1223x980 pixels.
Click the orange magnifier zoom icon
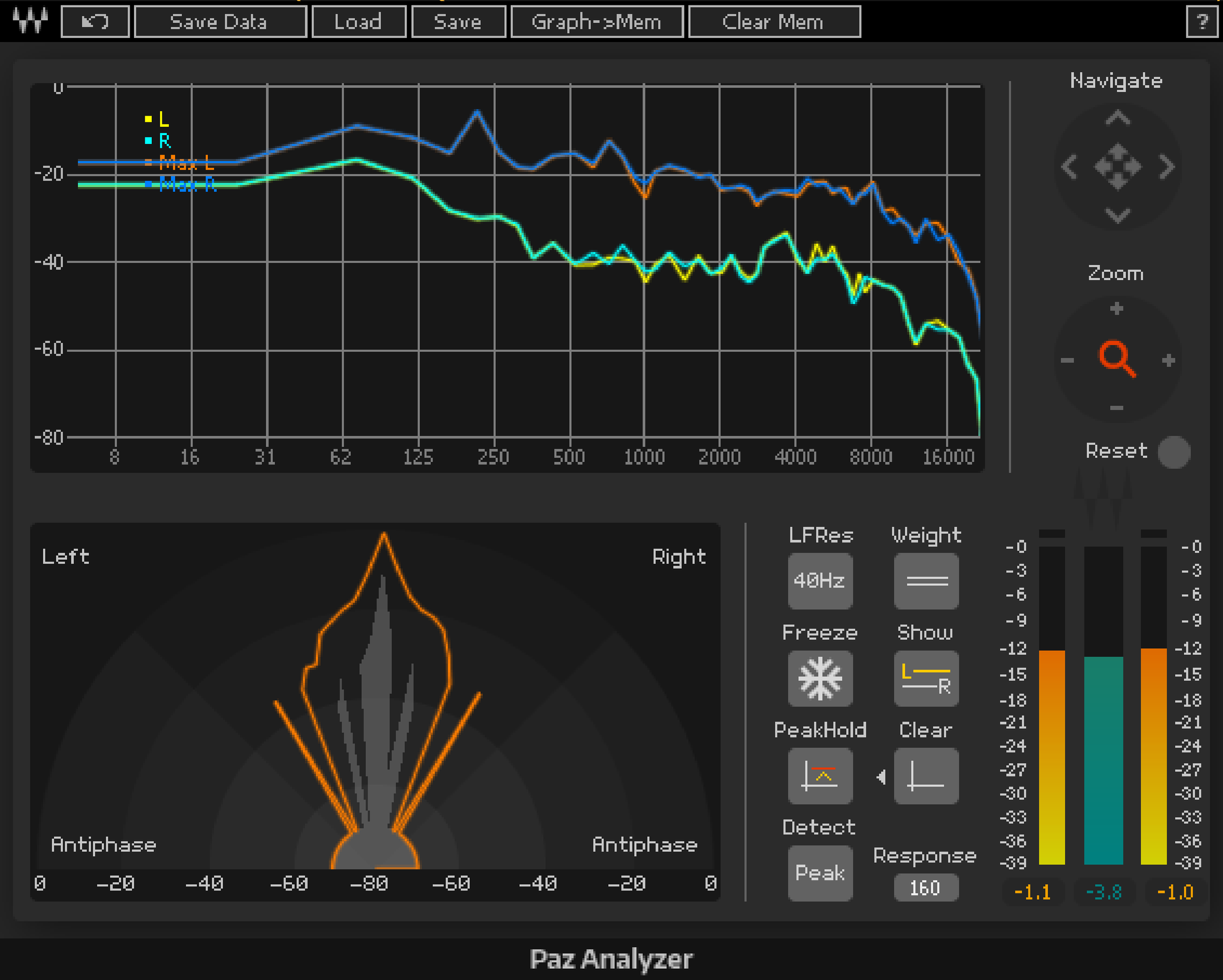pyautogui.click(x=1117, y=359)
